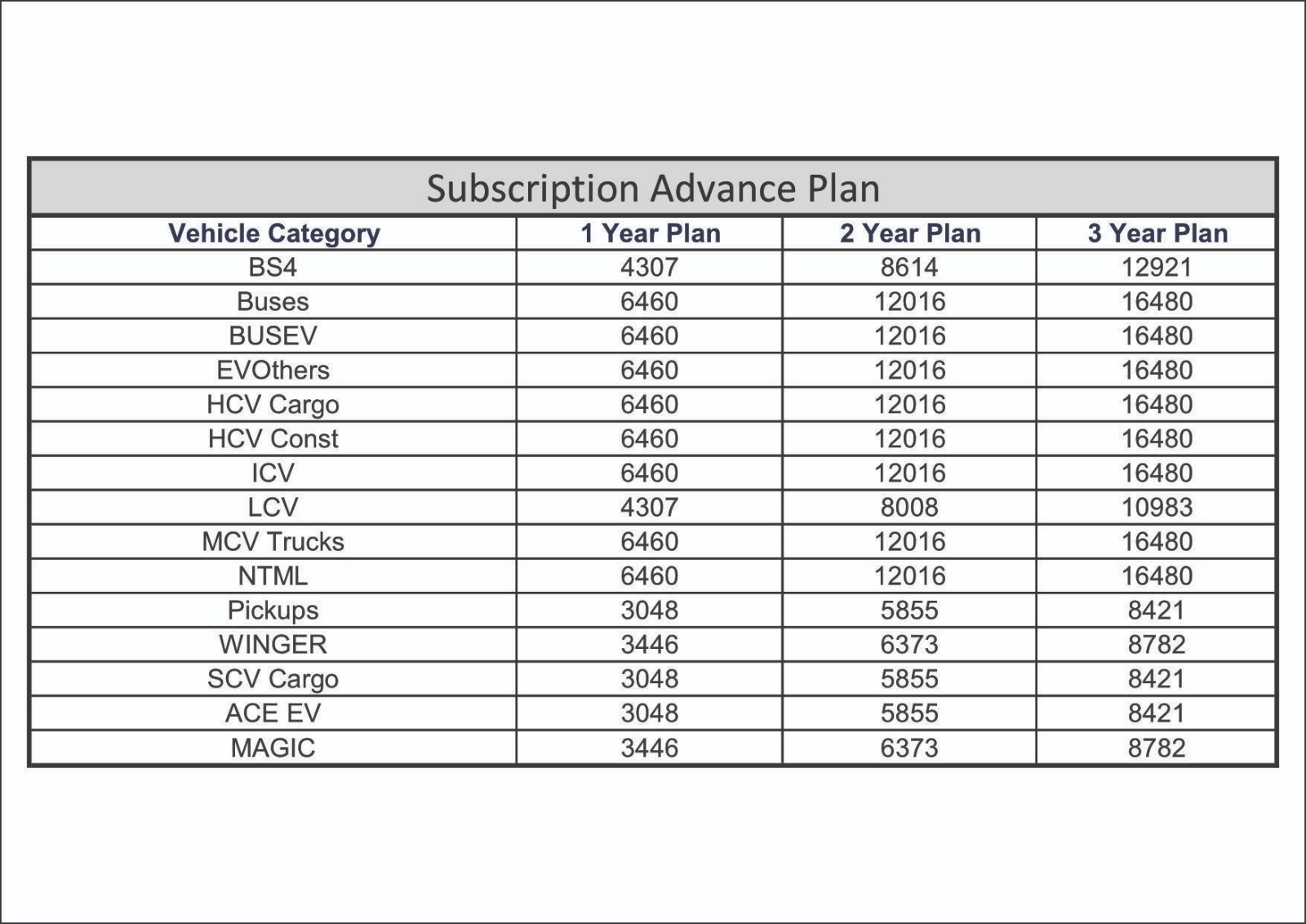Click the 2 Year Plan header
1306x924 pixels.
pos(909,233)
